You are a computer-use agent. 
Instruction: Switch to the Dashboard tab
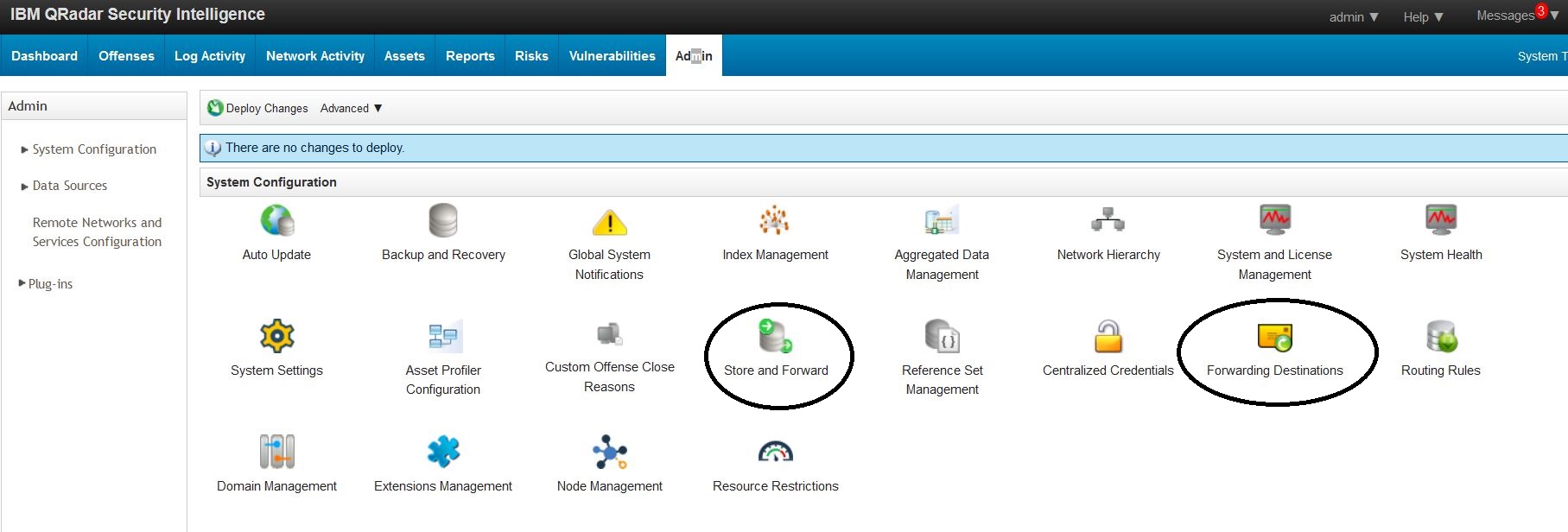click(x=44, y=55)
